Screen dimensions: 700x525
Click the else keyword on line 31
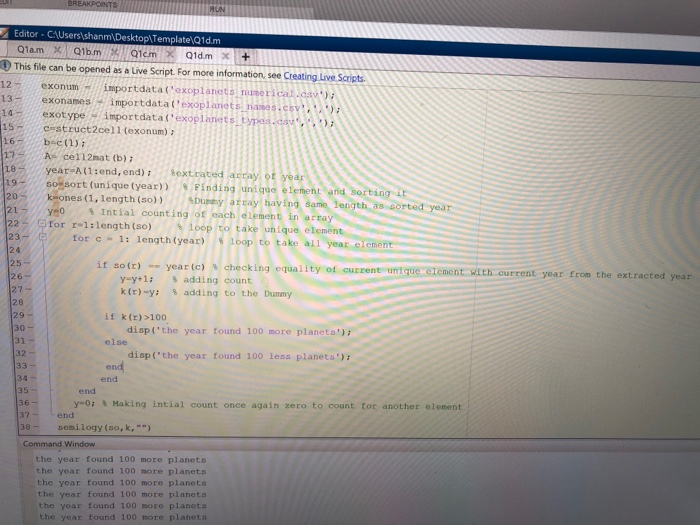(116, 342)
